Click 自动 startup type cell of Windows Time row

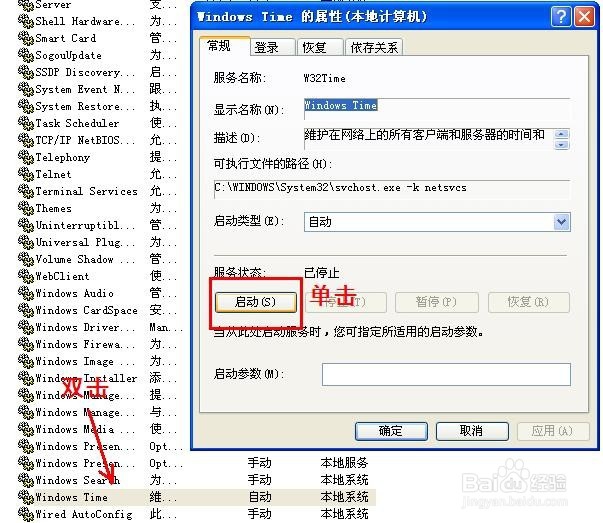(260, 497)
